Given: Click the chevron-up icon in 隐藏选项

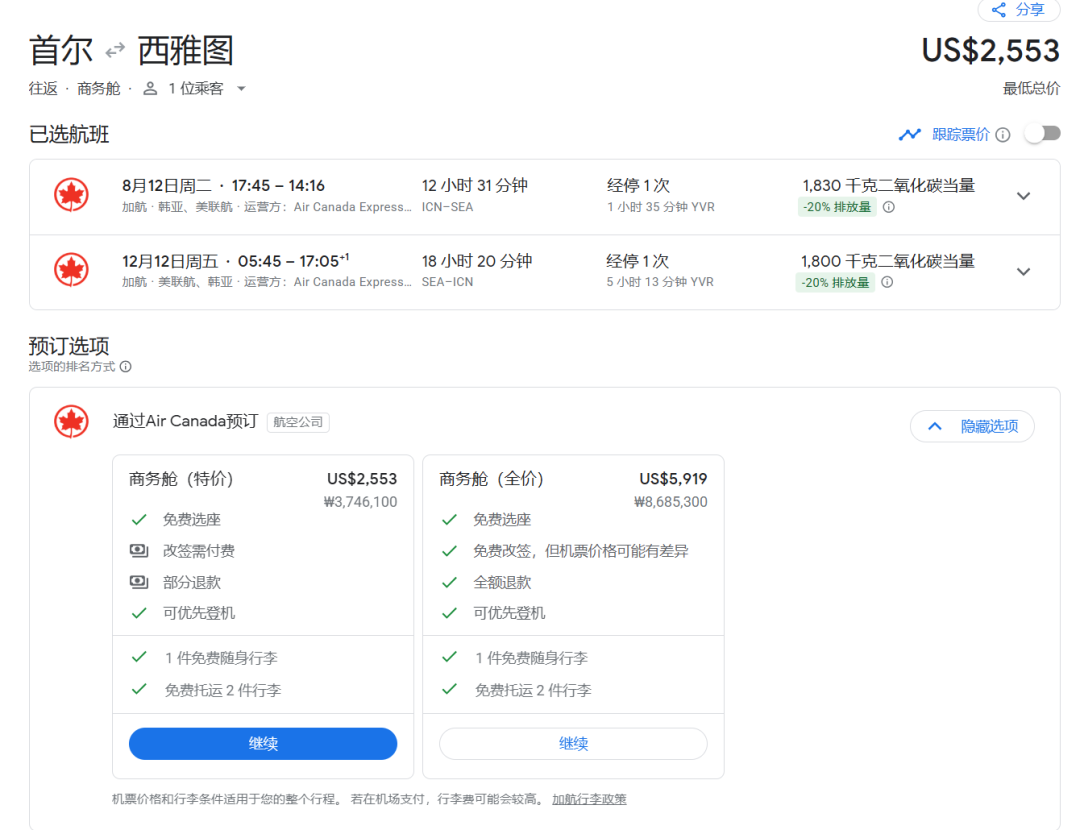Looking at the screenshot, I should 935,426.
